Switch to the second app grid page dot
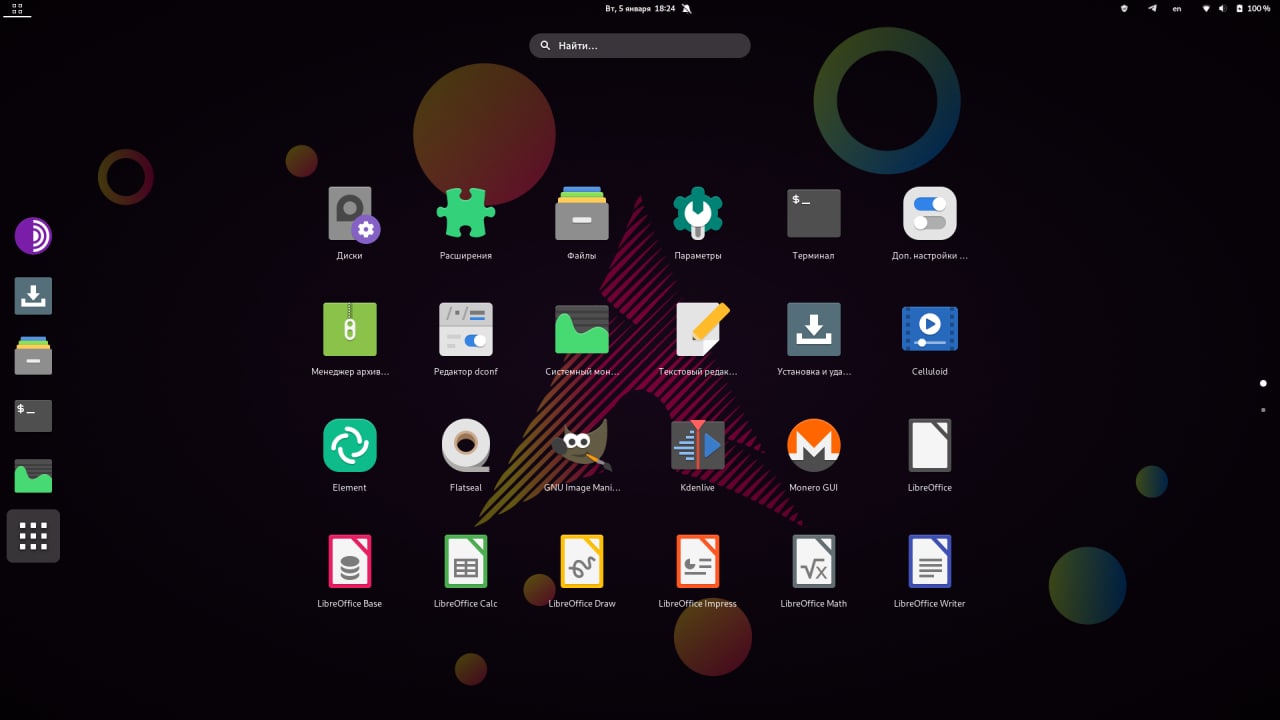The width and height of the screenshot is (1280, 720). (1263, 410)
